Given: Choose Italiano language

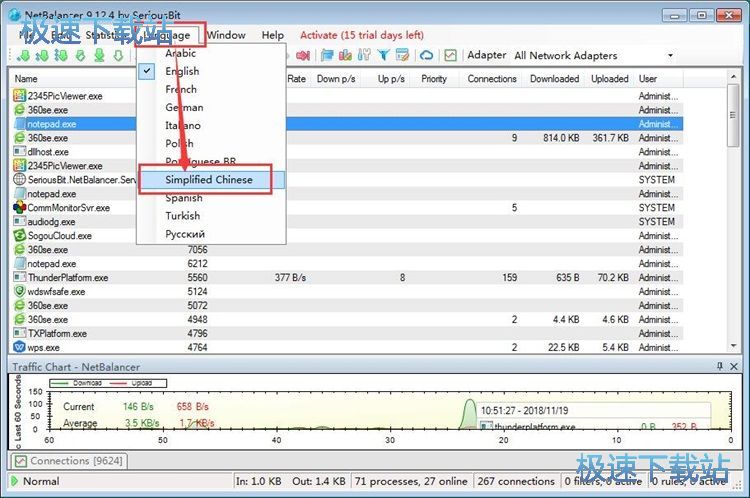Looking at the screenshot, I should (x=210, y=126).
